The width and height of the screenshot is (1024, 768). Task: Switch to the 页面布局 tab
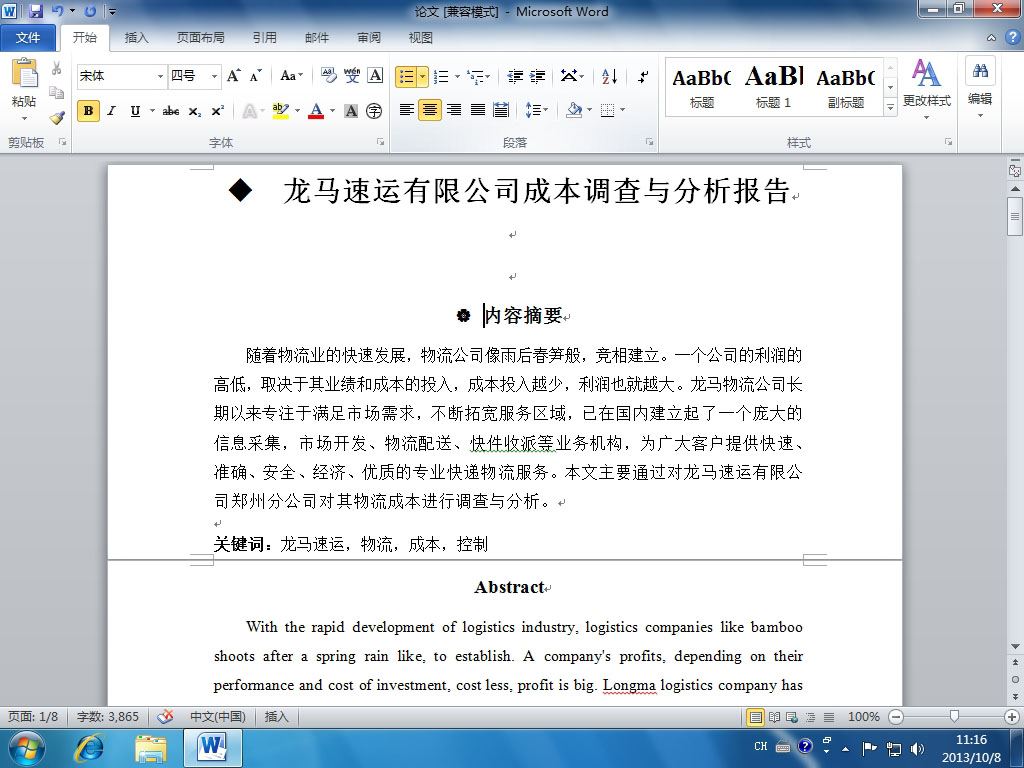click(x=200, y=38)
